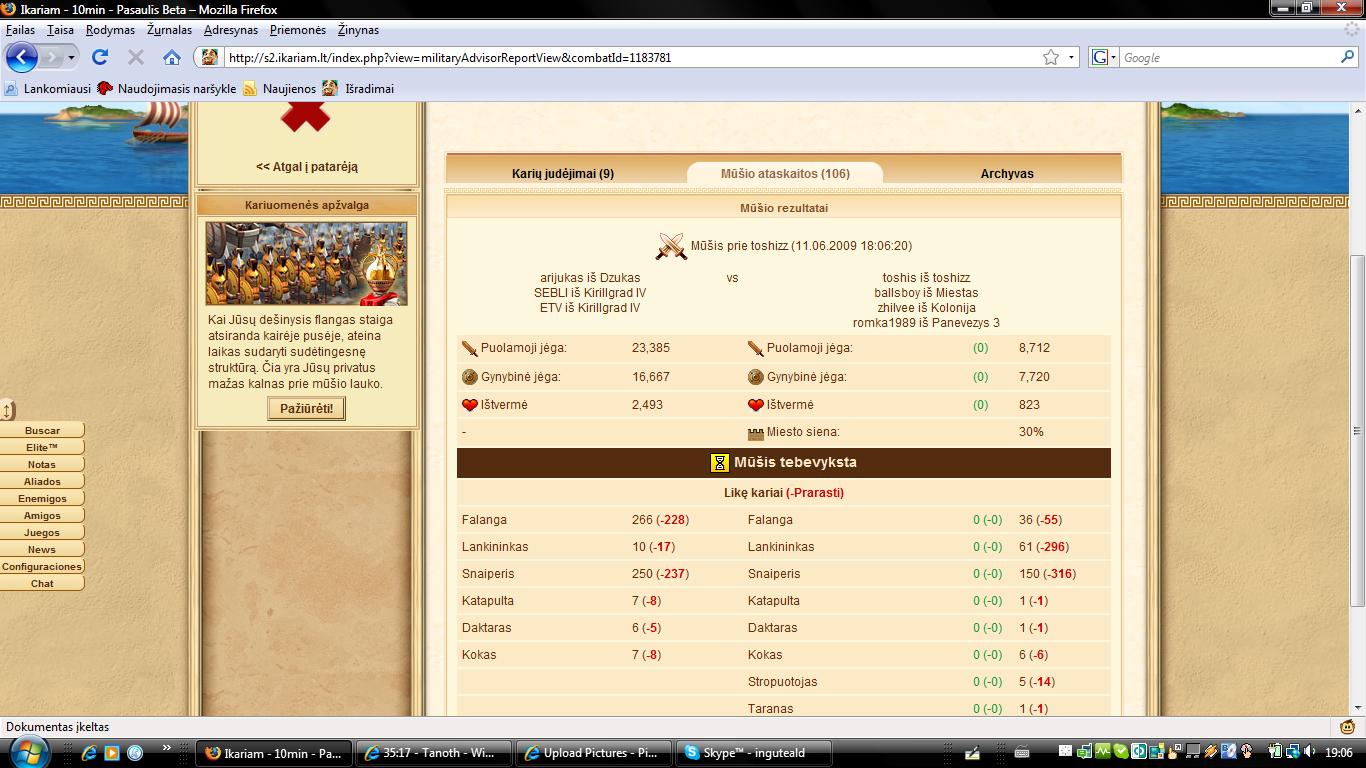The width and height of the screenshot is (1366, 768).
Task: Open the Išradimai bookmark
Action: 358,88
